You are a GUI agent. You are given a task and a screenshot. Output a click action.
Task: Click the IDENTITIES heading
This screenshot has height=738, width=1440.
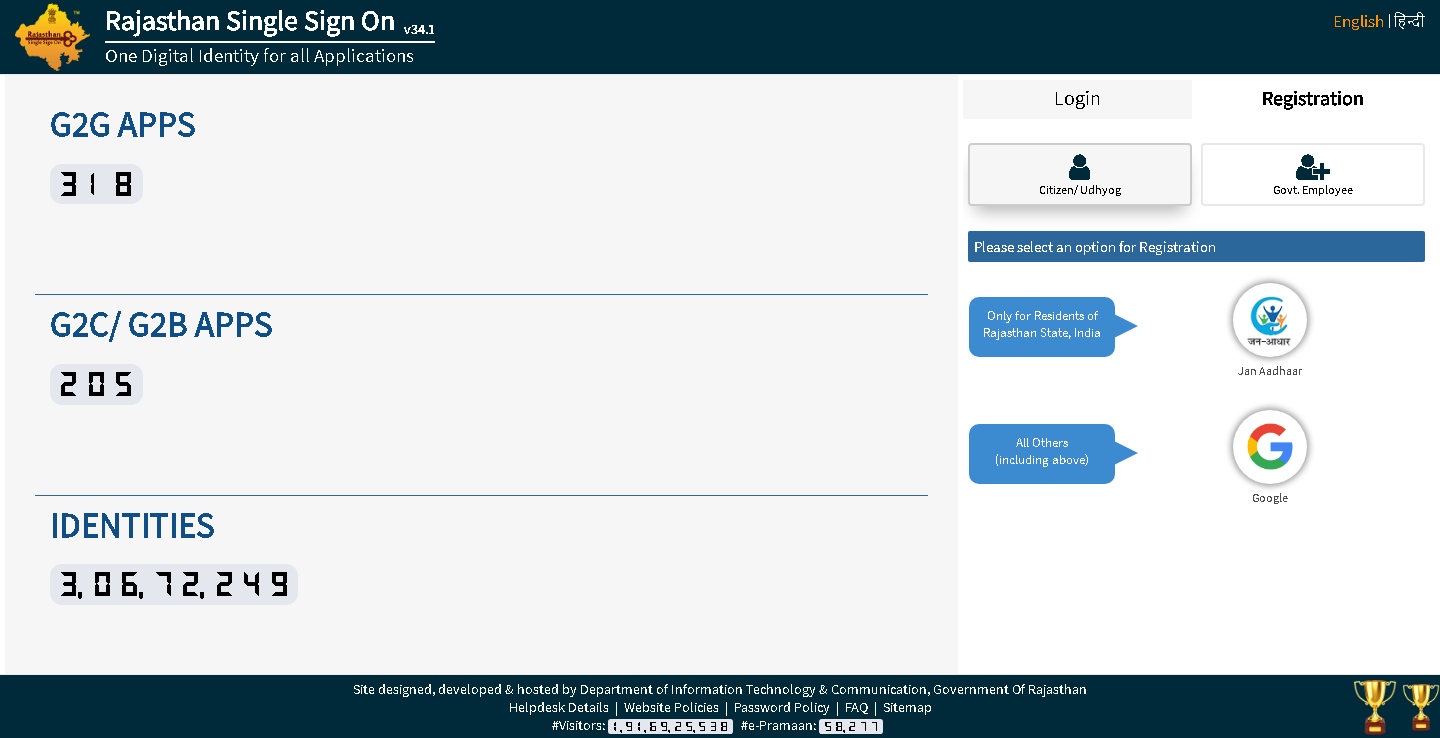(132, 525)
